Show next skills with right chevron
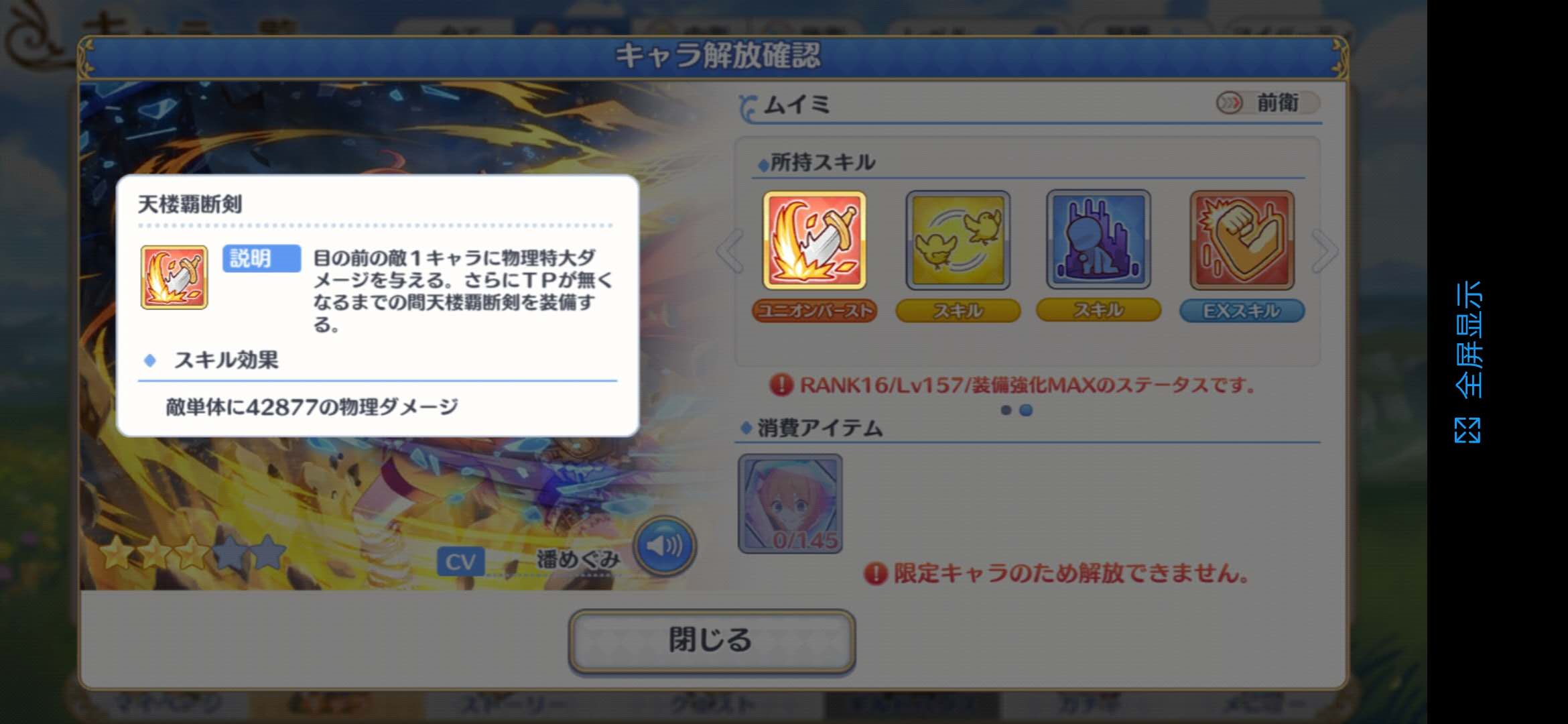 click(x=1324, y=251)
